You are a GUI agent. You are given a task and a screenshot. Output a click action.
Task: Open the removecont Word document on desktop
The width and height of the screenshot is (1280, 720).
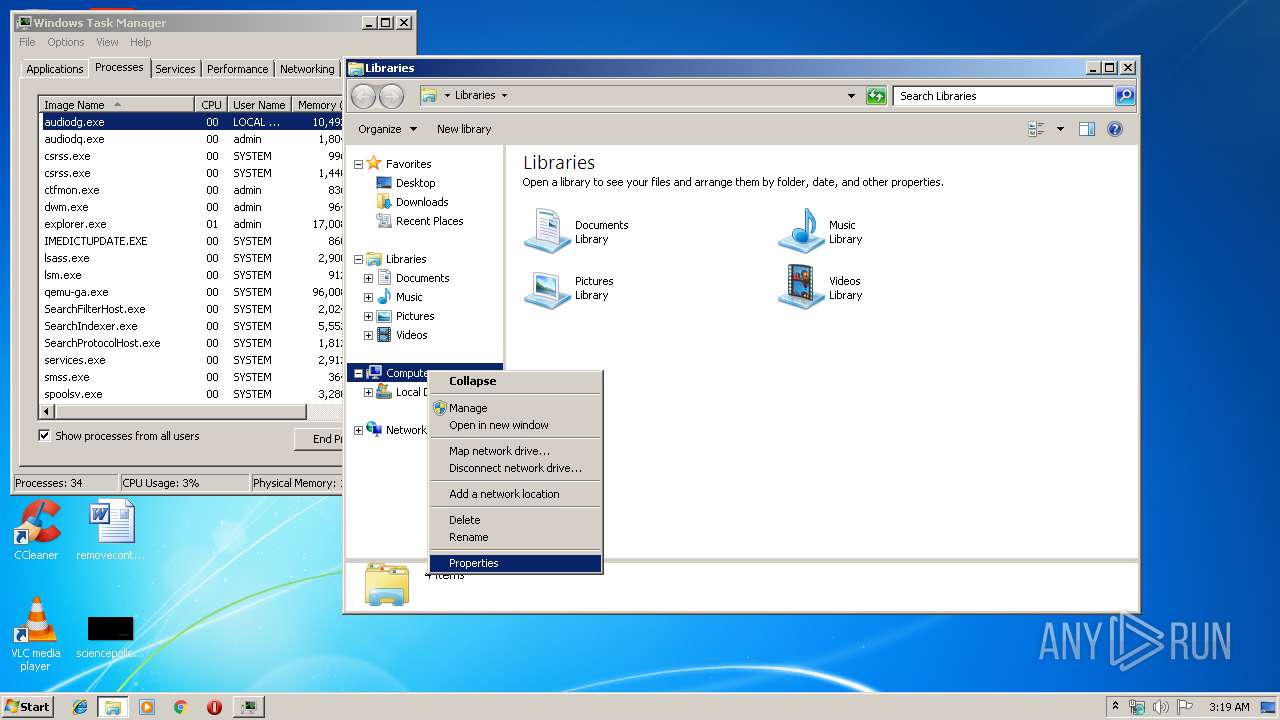(111, 531)
